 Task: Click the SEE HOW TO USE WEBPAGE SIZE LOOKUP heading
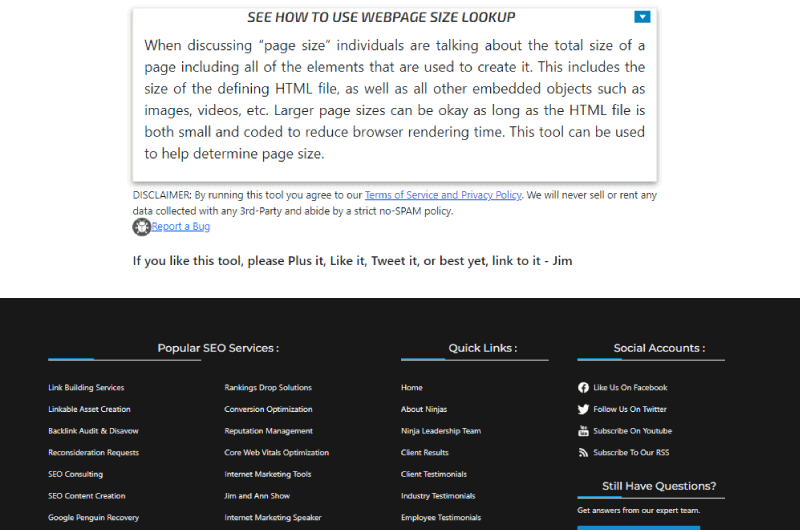[x=381, y=17]
